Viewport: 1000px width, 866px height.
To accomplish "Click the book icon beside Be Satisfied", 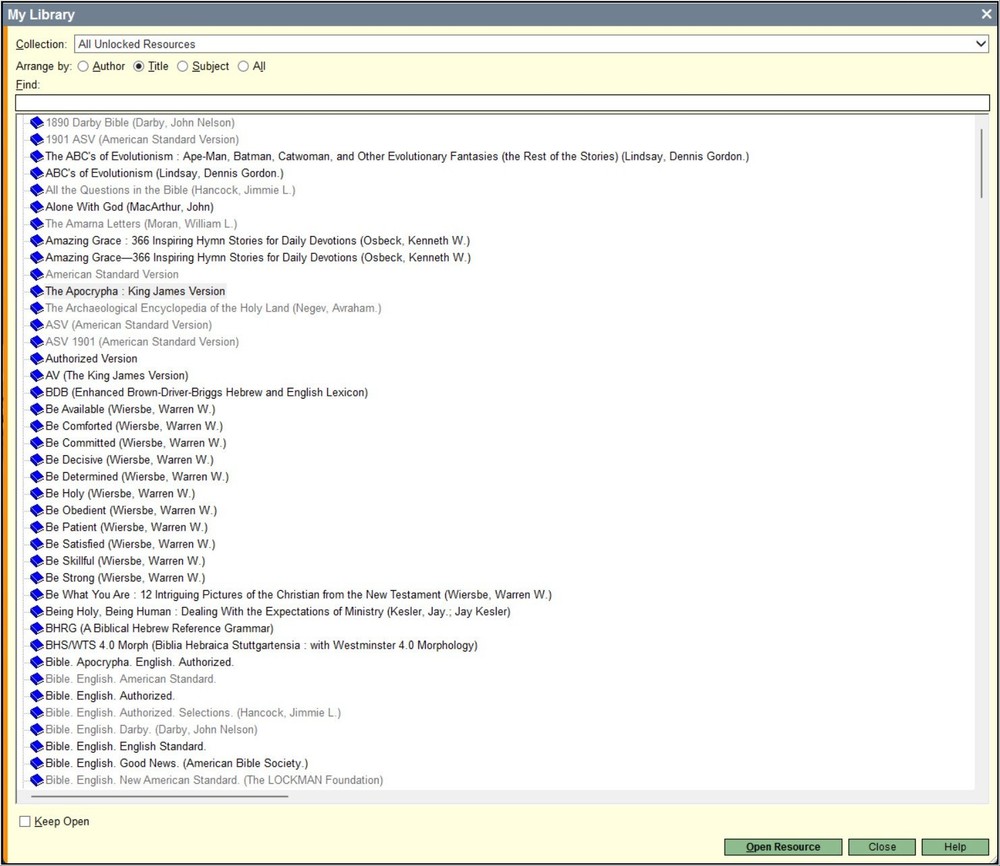I will (x=37, y=544).
